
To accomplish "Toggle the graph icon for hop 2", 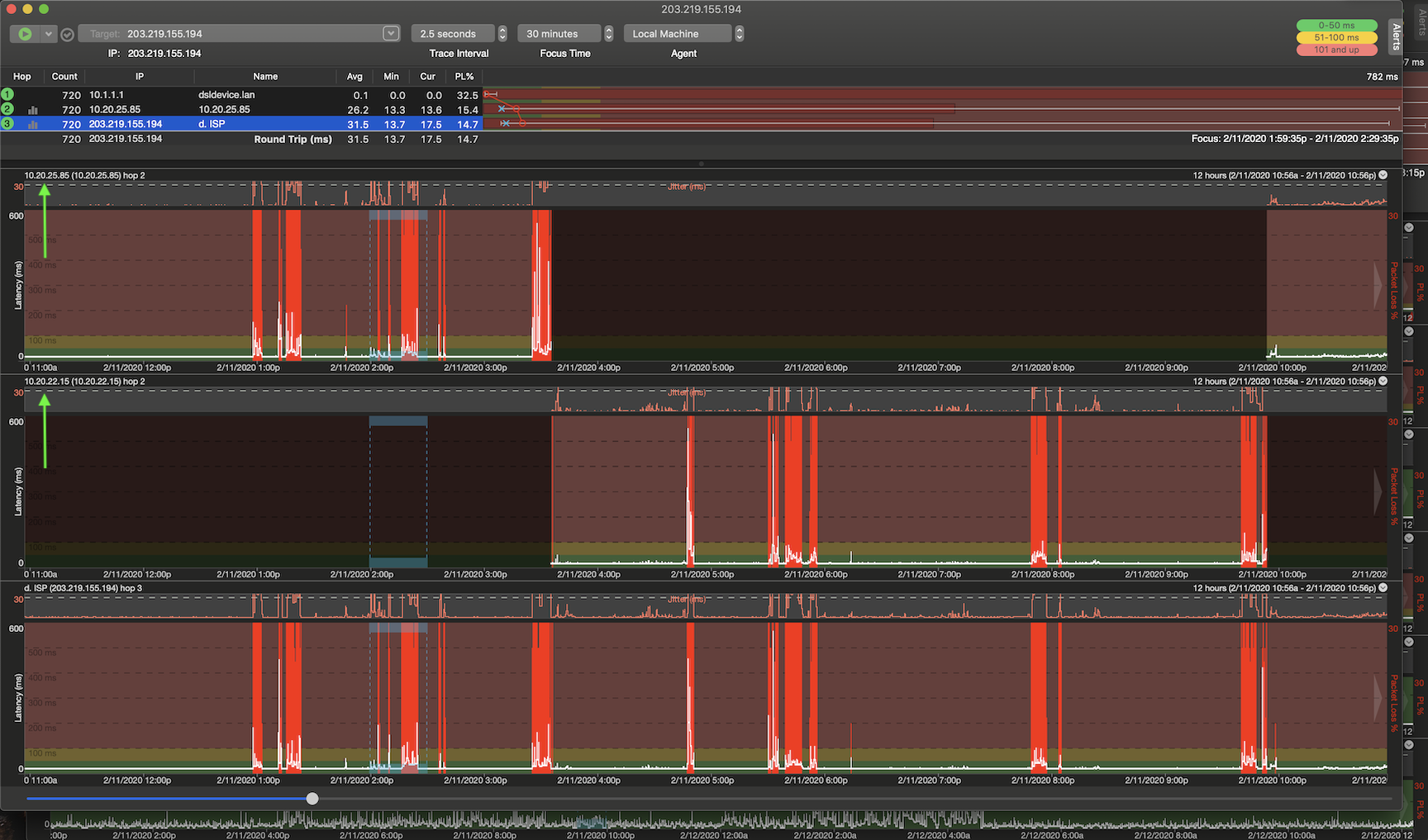I will pyautogui.click(x=33, y=110).
